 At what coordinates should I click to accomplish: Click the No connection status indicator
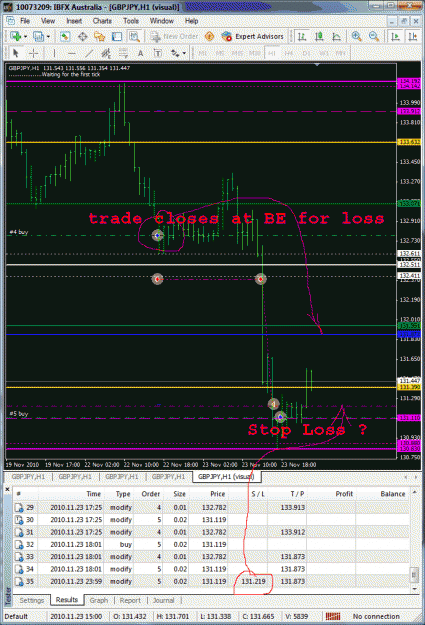coord(376,616)
